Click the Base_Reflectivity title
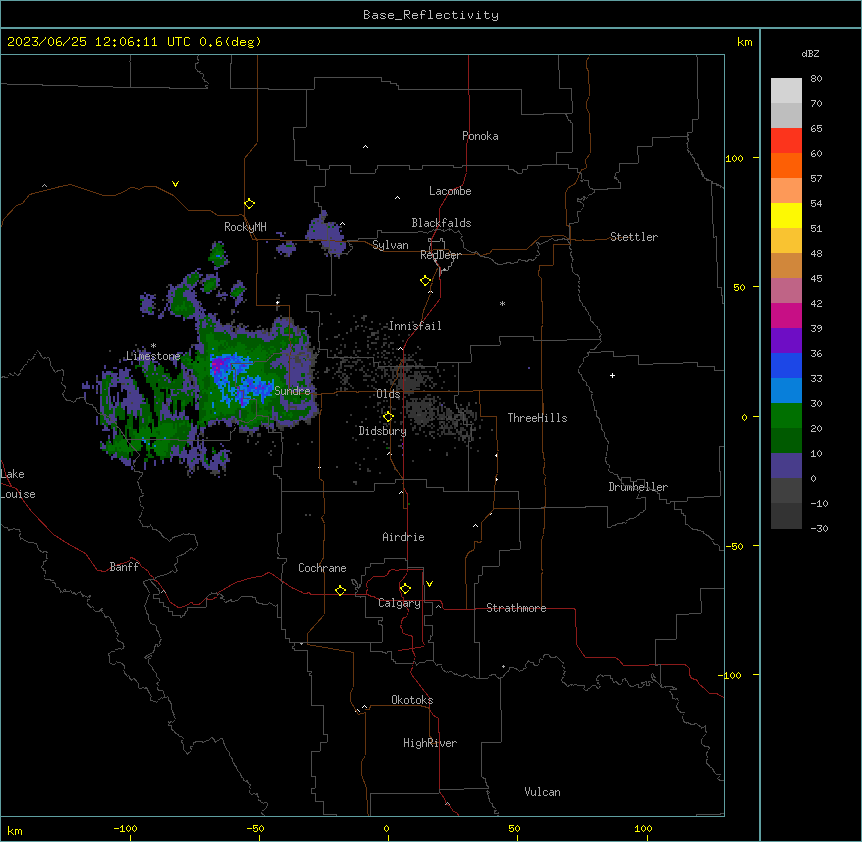This screenshot has width=862, height=842. pyautogui.click(x=431, y=15)
